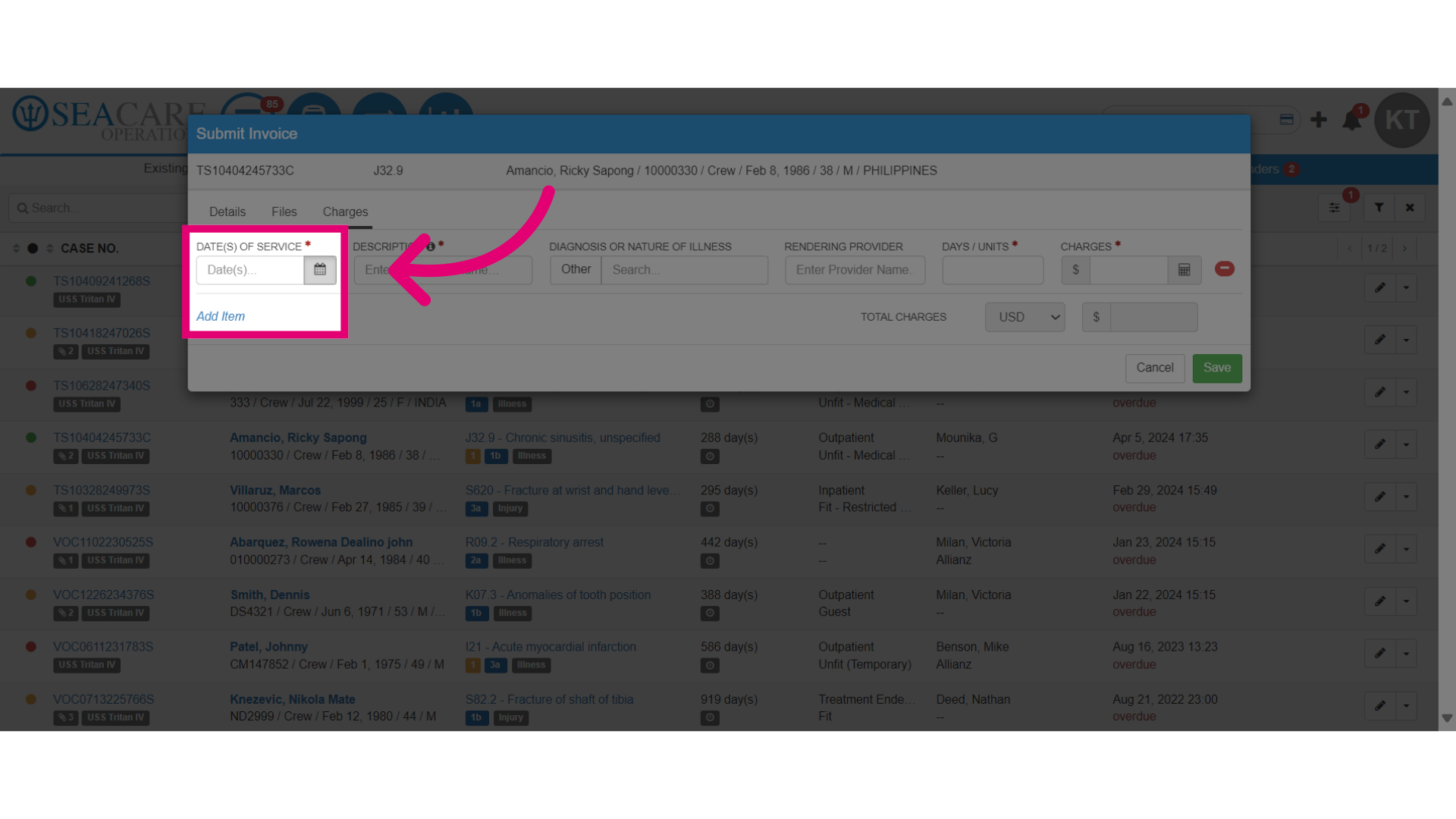Image resolution: width=1456 pixels, height=819 pixels.
Task: Open crew link Villaruz, Marcos
Action: point(275,491)
